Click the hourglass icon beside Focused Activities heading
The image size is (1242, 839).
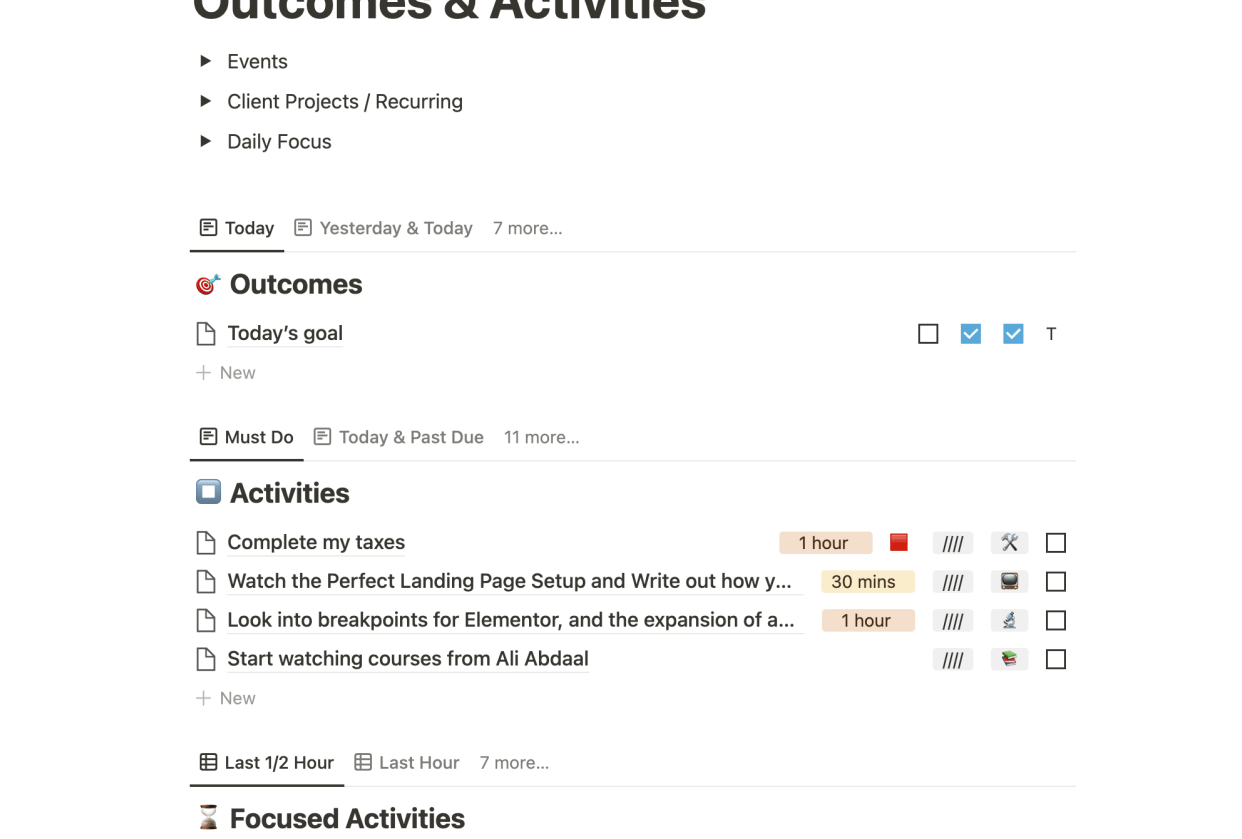point(207,817)
